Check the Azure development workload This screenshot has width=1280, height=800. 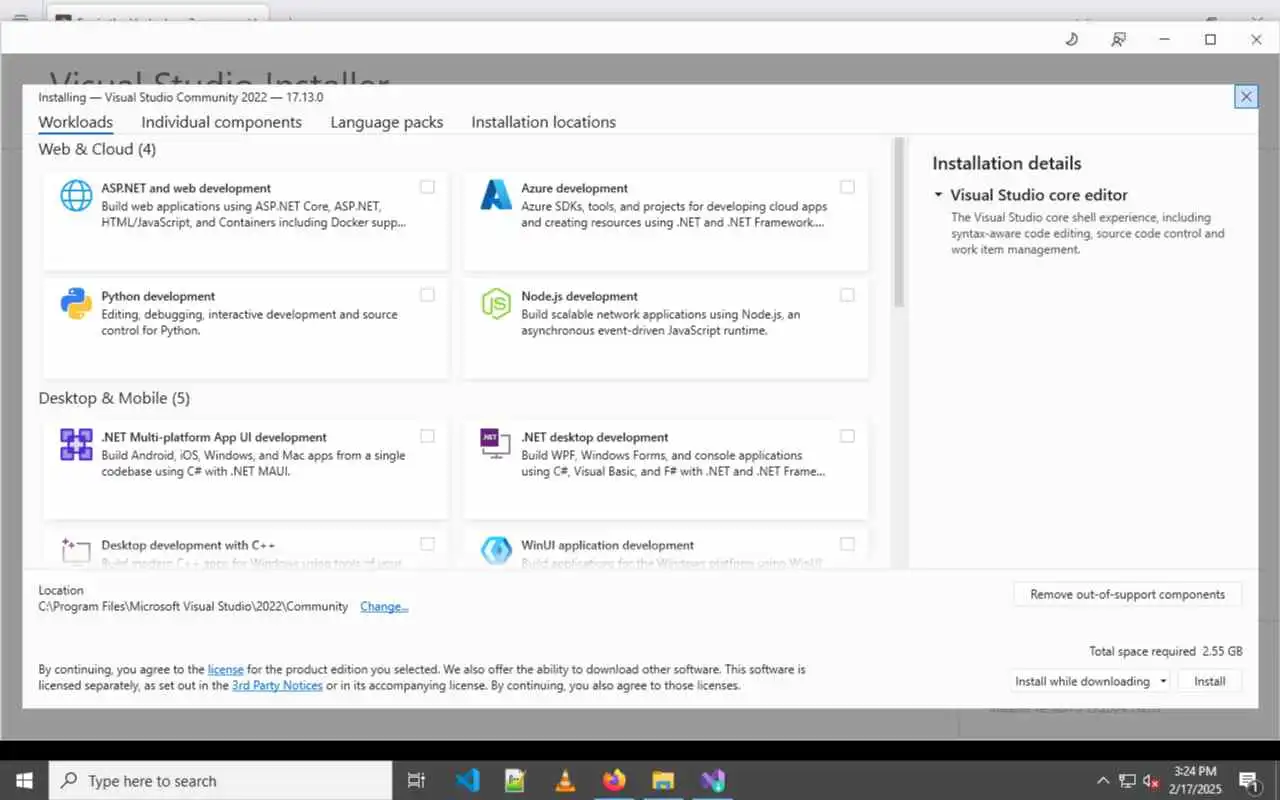click(848, 187)
